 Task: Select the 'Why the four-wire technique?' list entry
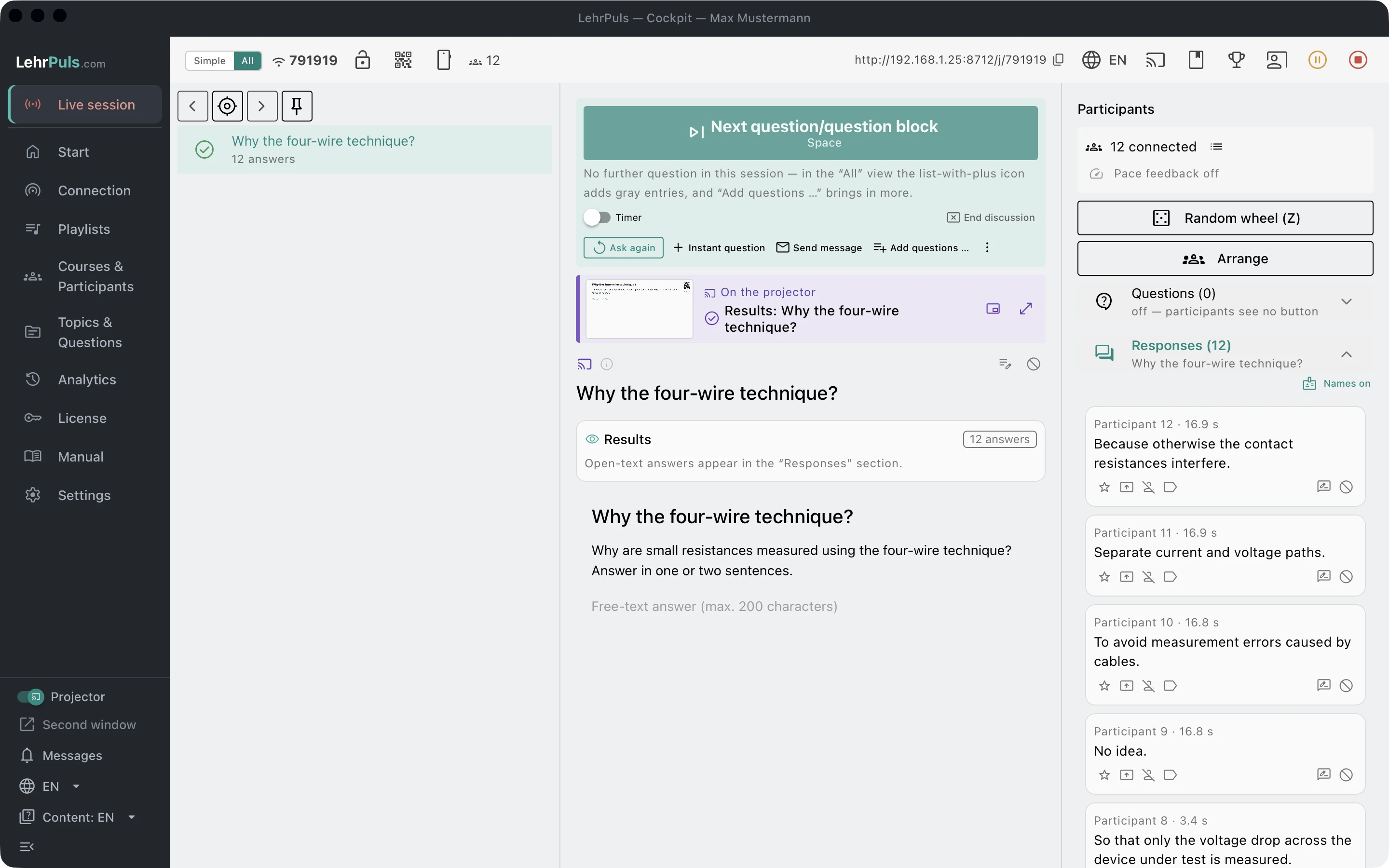(x=365, y=150)
